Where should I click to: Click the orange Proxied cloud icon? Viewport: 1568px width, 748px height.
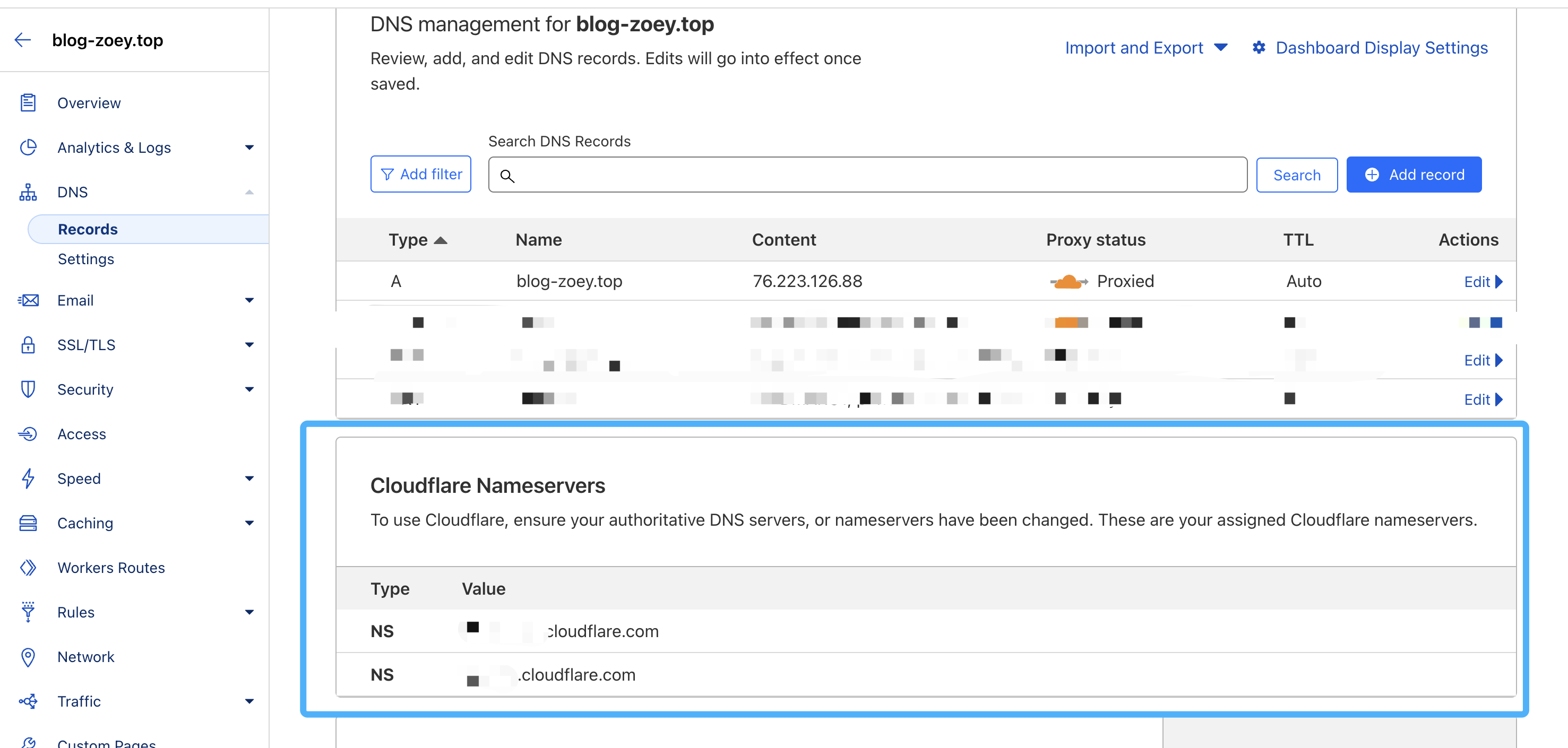[x=1069, y=282]
